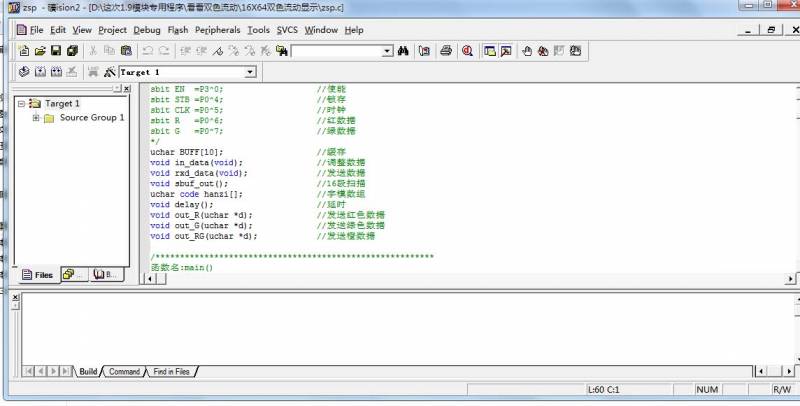Click the editor horizontal scrollbar left arrow
Image resolution: width=800 pixels, height=406 pixels.
pyautogui.click(x=151, y=279)
